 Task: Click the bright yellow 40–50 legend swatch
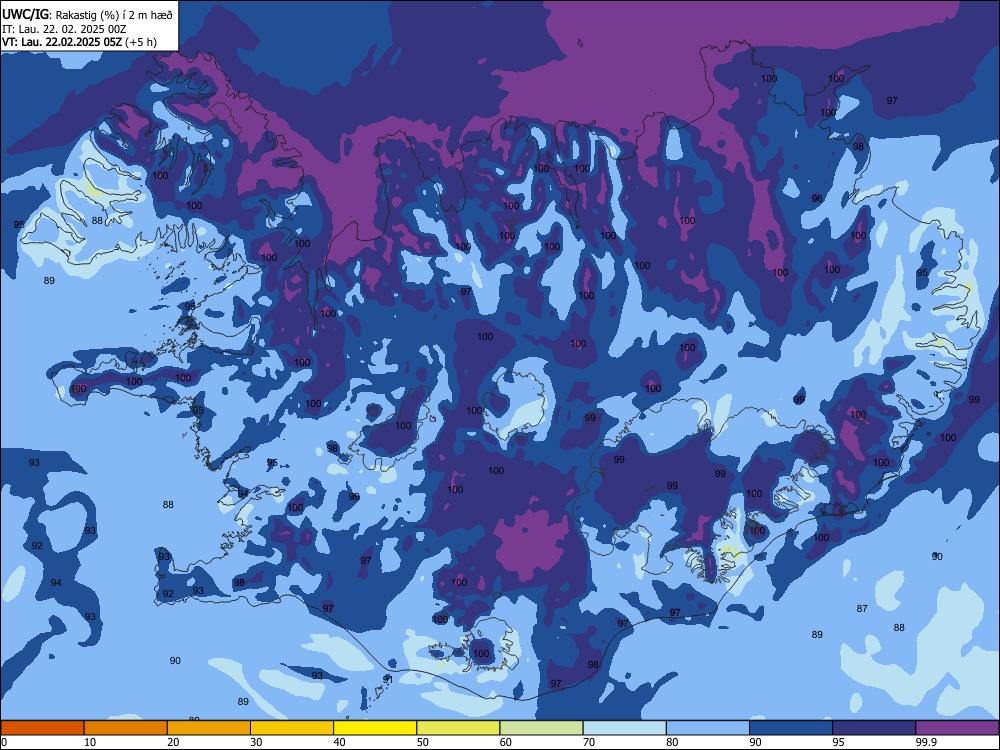pos(375,728)
